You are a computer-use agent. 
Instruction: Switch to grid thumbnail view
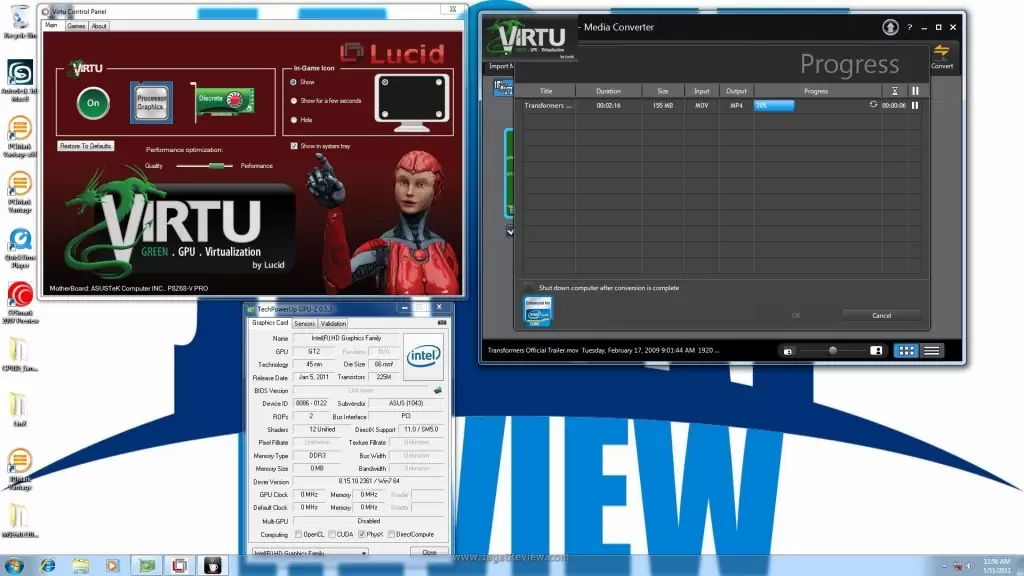pyautogui.click(x=906, y=351)
